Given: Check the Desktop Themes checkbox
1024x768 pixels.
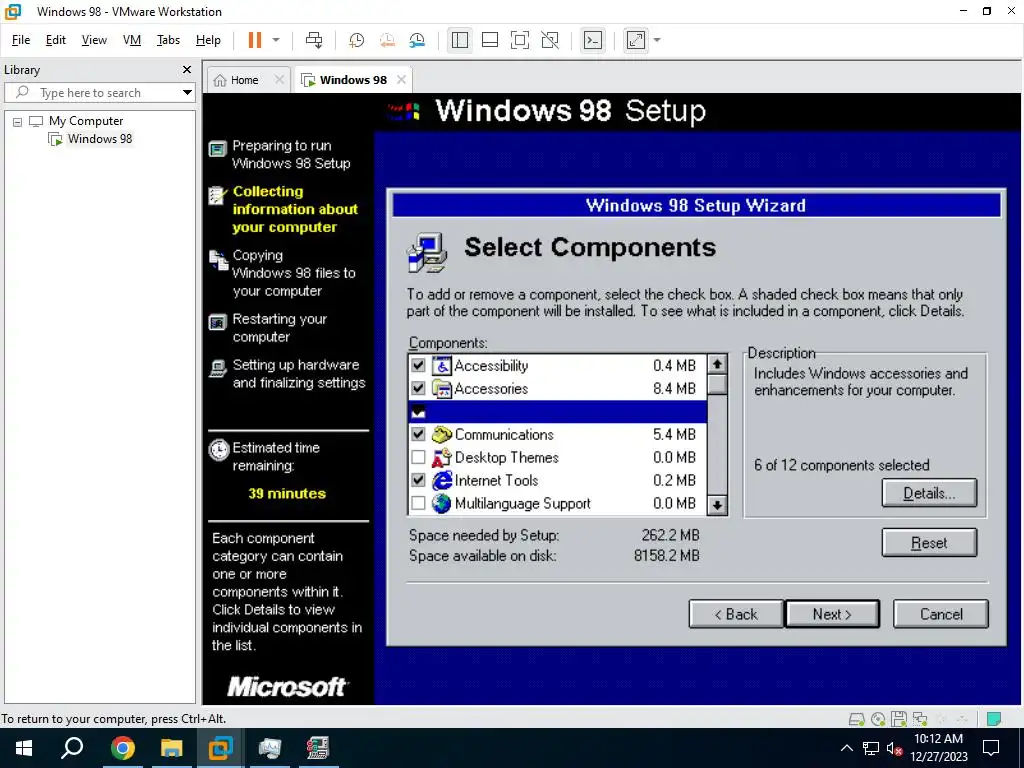Looking at the screenshot, I should tap(419, 457).
